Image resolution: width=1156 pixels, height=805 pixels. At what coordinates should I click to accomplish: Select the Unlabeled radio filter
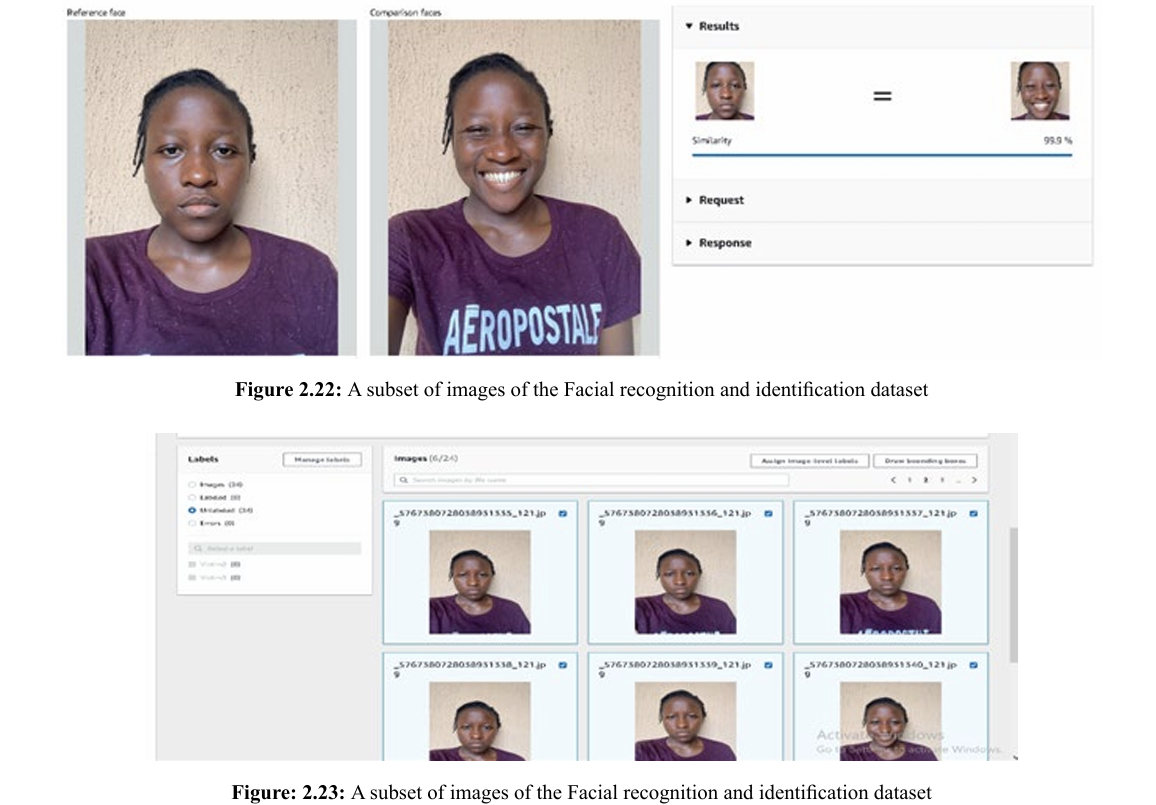(x=192, y=509)
